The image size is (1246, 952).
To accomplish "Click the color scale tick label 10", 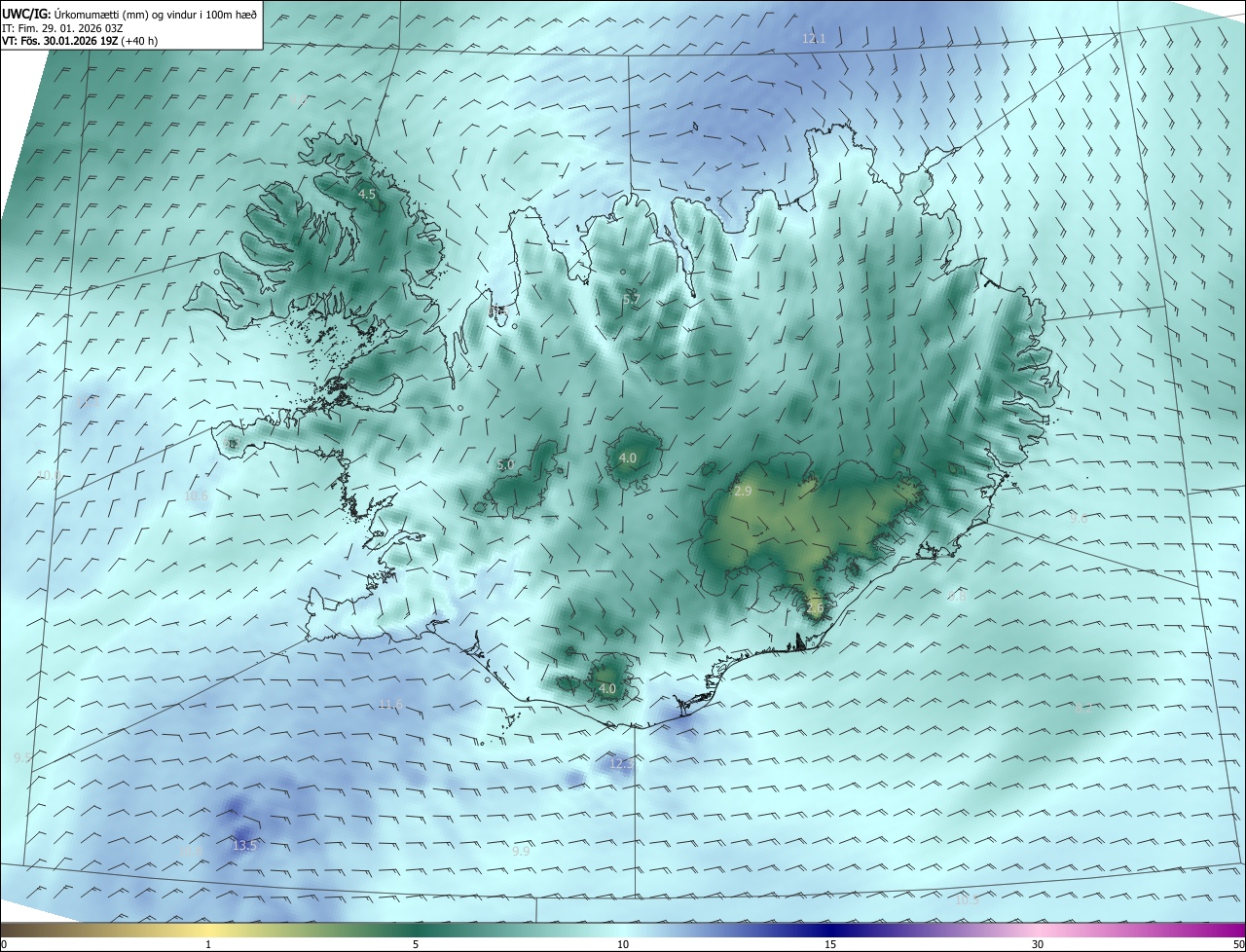I will tap(623, 944).
